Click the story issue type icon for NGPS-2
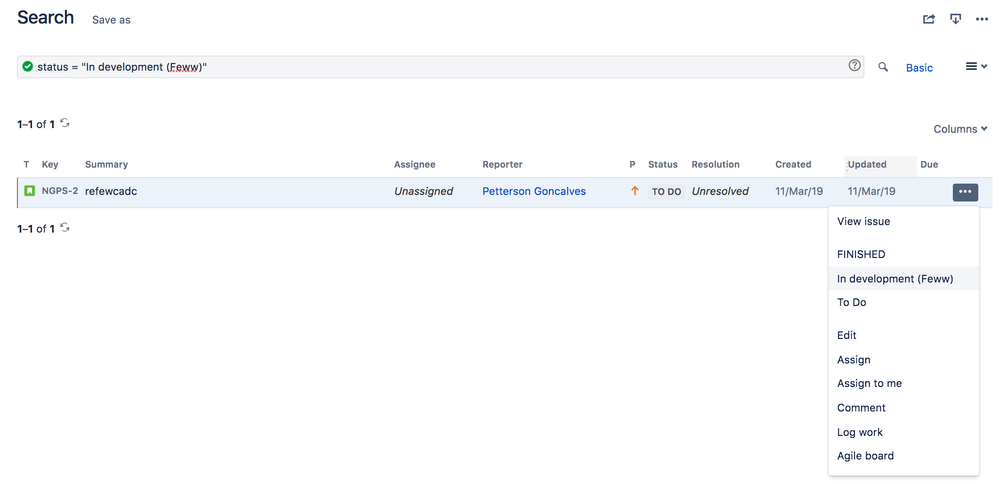 click(x=29, y=190)
